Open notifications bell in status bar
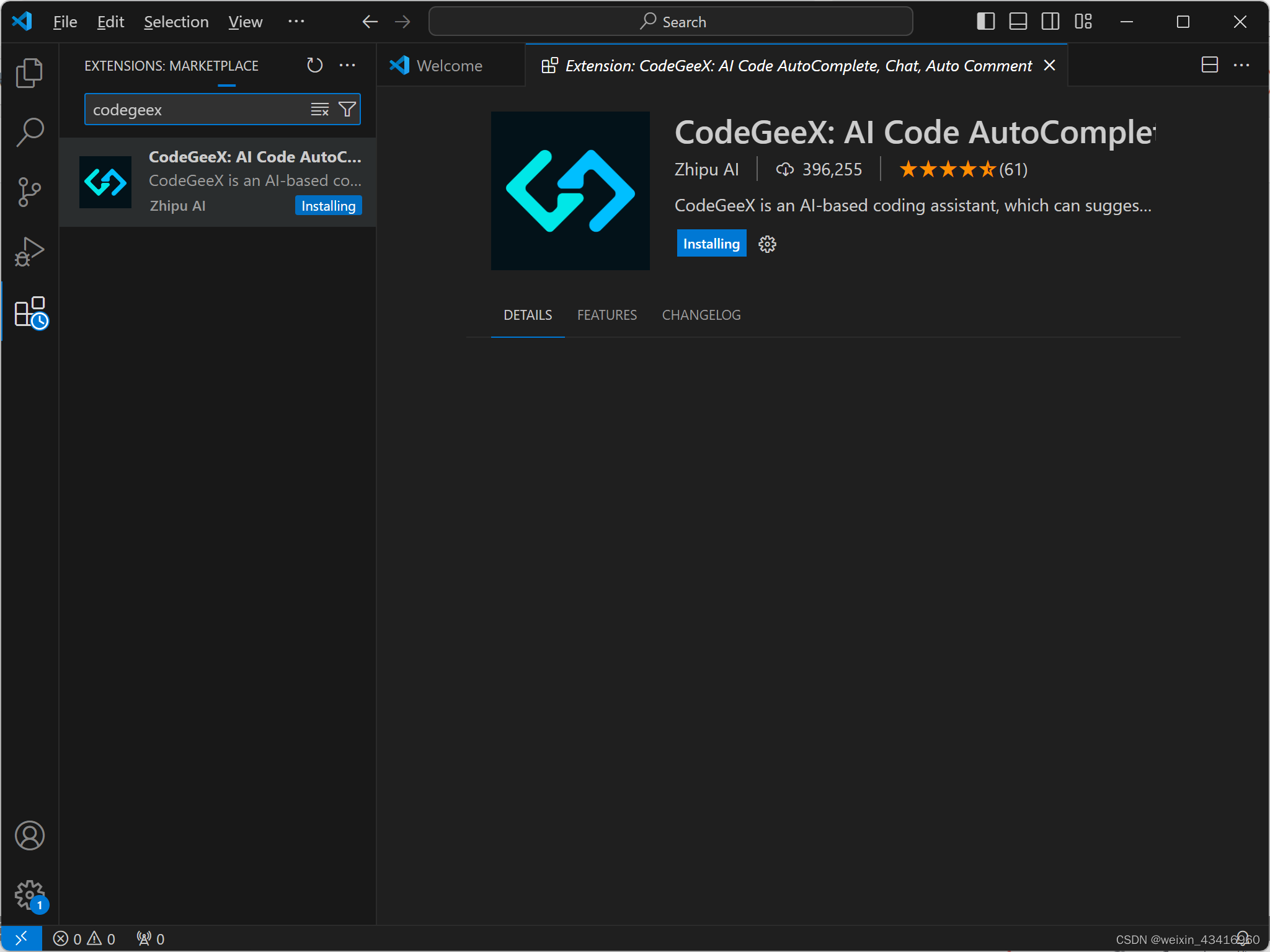1270x952 pixels. [1243, 938]
